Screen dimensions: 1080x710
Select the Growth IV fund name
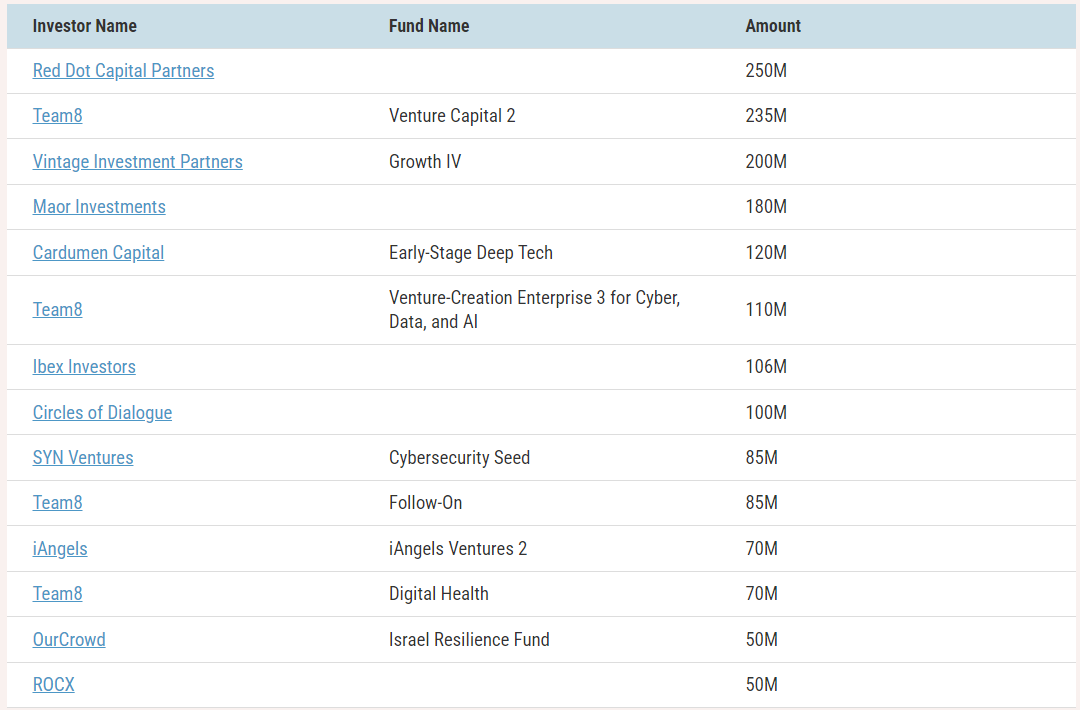[x=425, y=162]
